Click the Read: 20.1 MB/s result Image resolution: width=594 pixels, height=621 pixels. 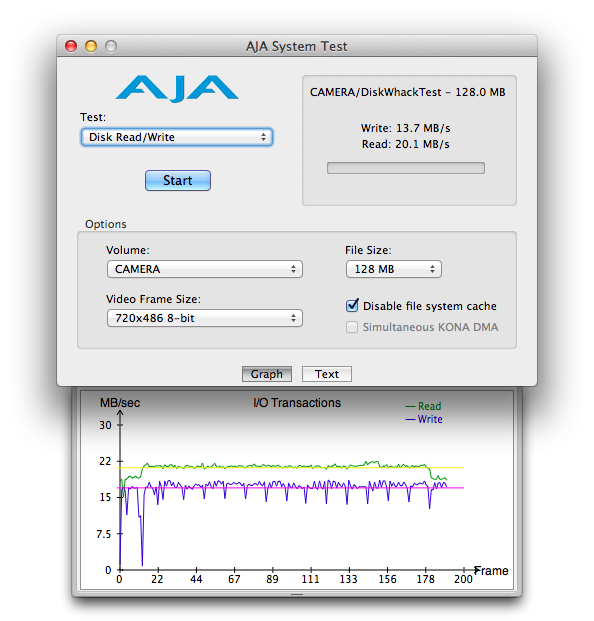(406, 144)
